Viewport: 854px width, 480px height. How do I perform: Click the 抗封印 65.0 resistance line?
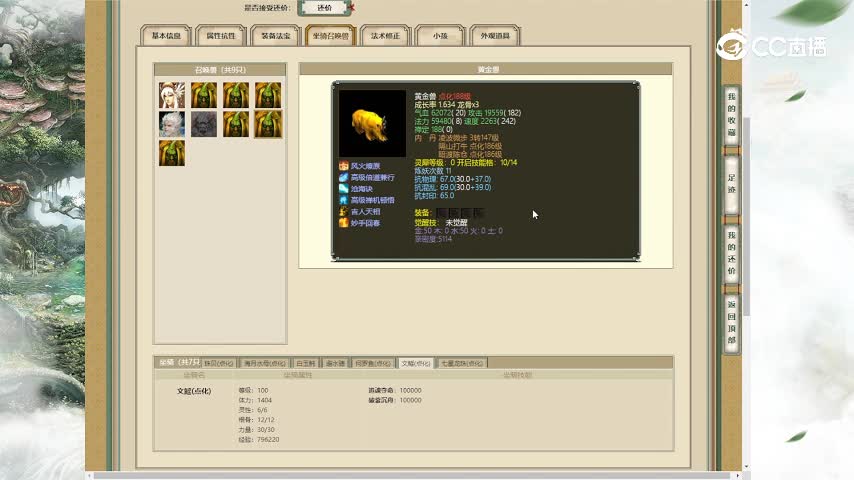point(434,195)
